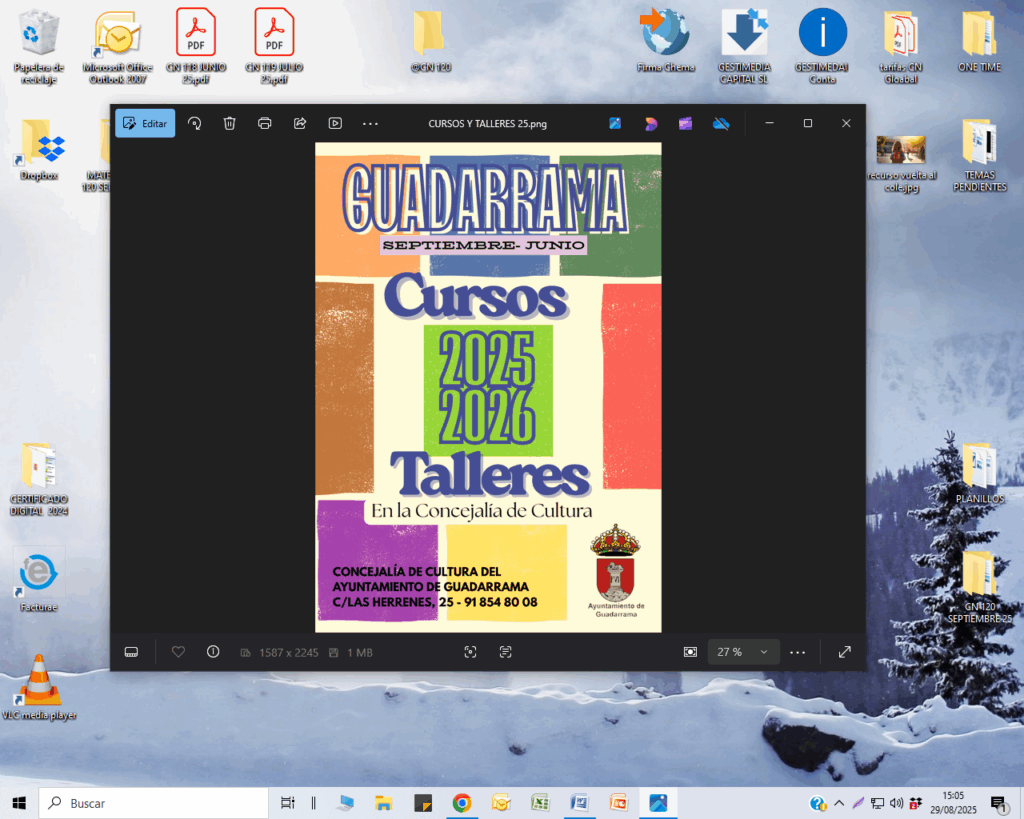This screenshot has height=819, width=1024.
Task: Open the Photos app icon in title bar
Action: click(615, 123)
